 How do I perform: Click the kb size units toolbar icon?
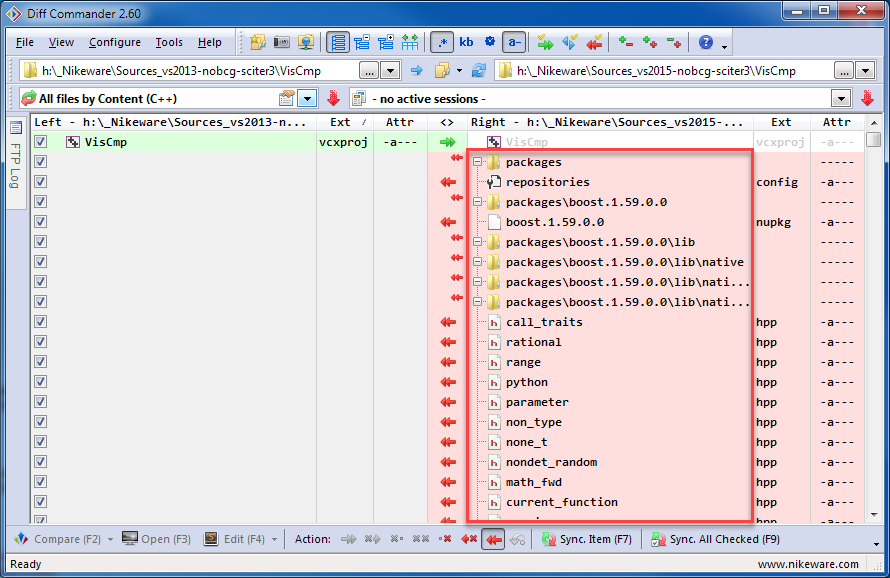(x=466, y=42)
